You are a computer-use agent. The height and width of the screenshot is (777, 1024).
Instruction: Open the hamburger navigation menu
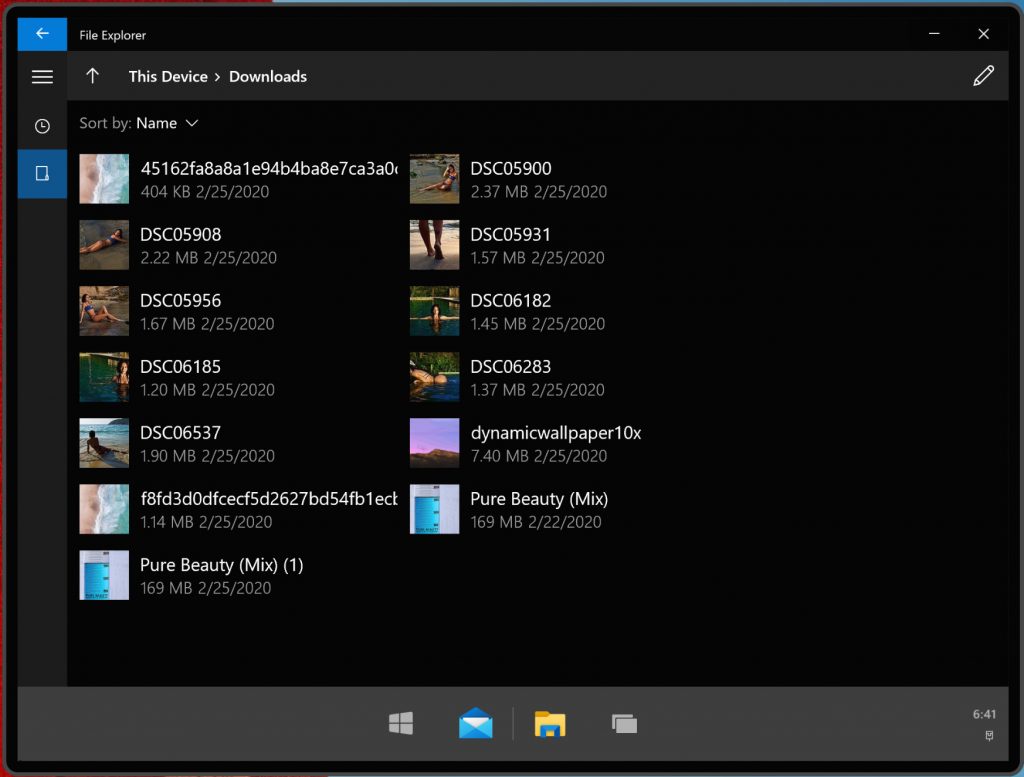[42, 77]
